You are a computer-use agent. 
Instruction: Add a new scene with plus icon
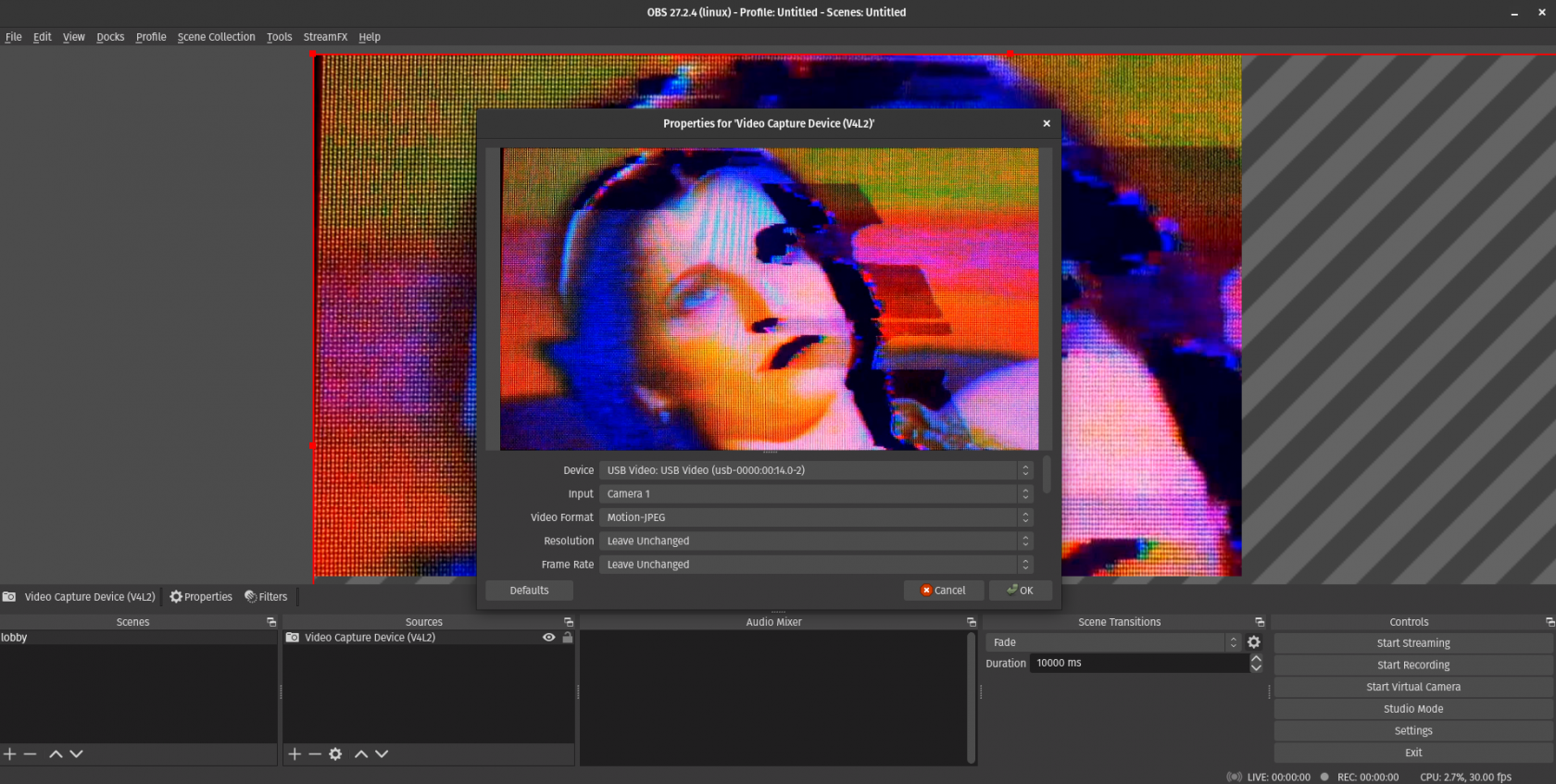click(10, 754)
